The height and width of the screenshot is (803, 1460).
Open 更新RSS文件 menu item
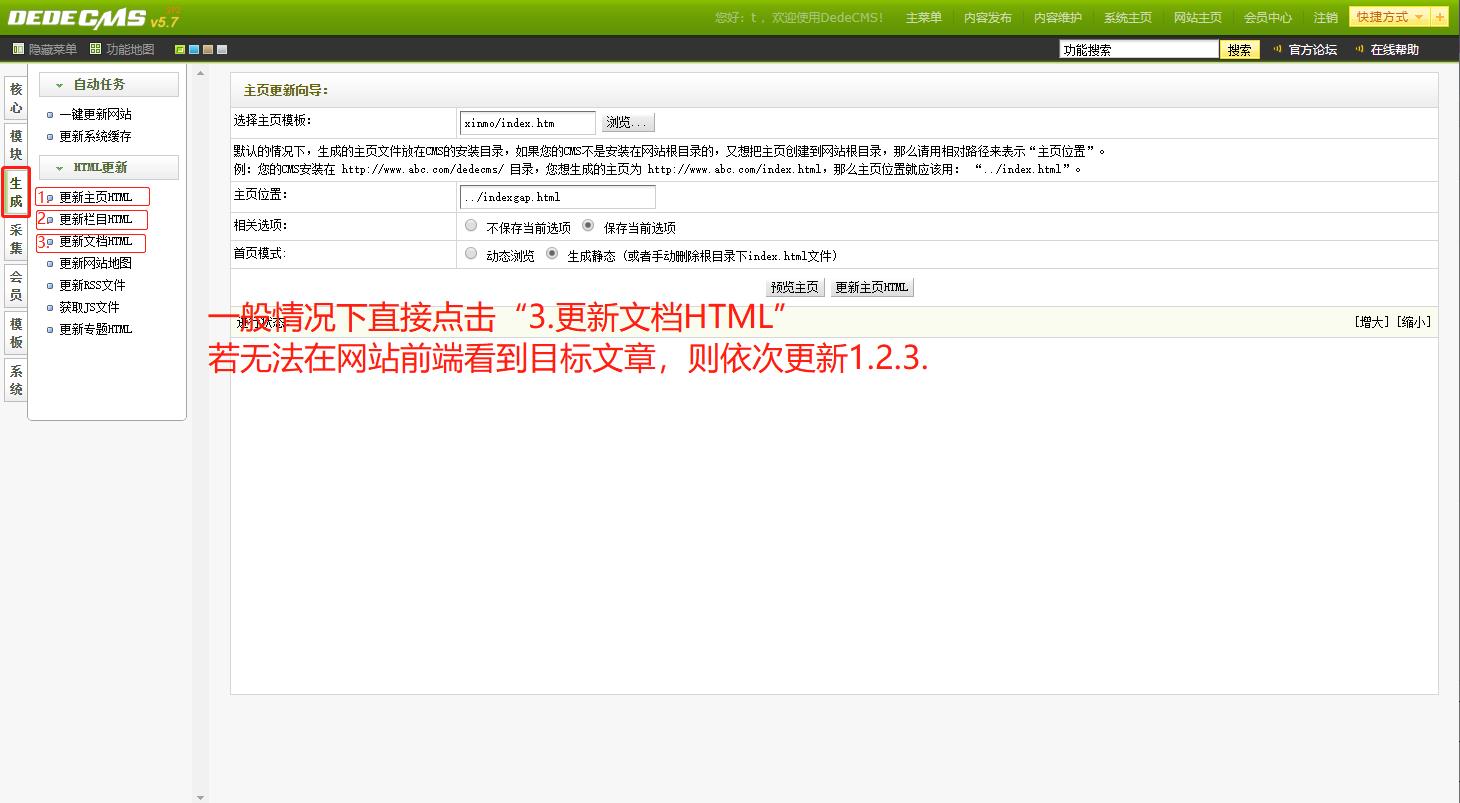pyautogui.click(x=92, y=285)
